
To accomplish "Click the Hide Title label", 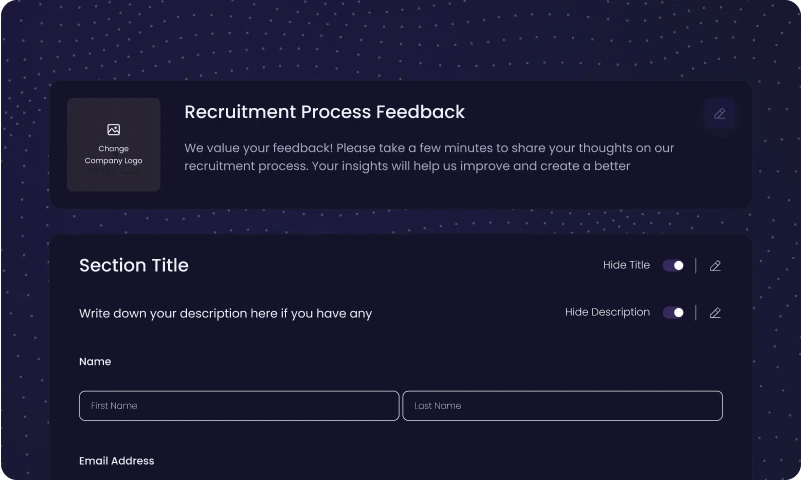I will click(626, 265).
